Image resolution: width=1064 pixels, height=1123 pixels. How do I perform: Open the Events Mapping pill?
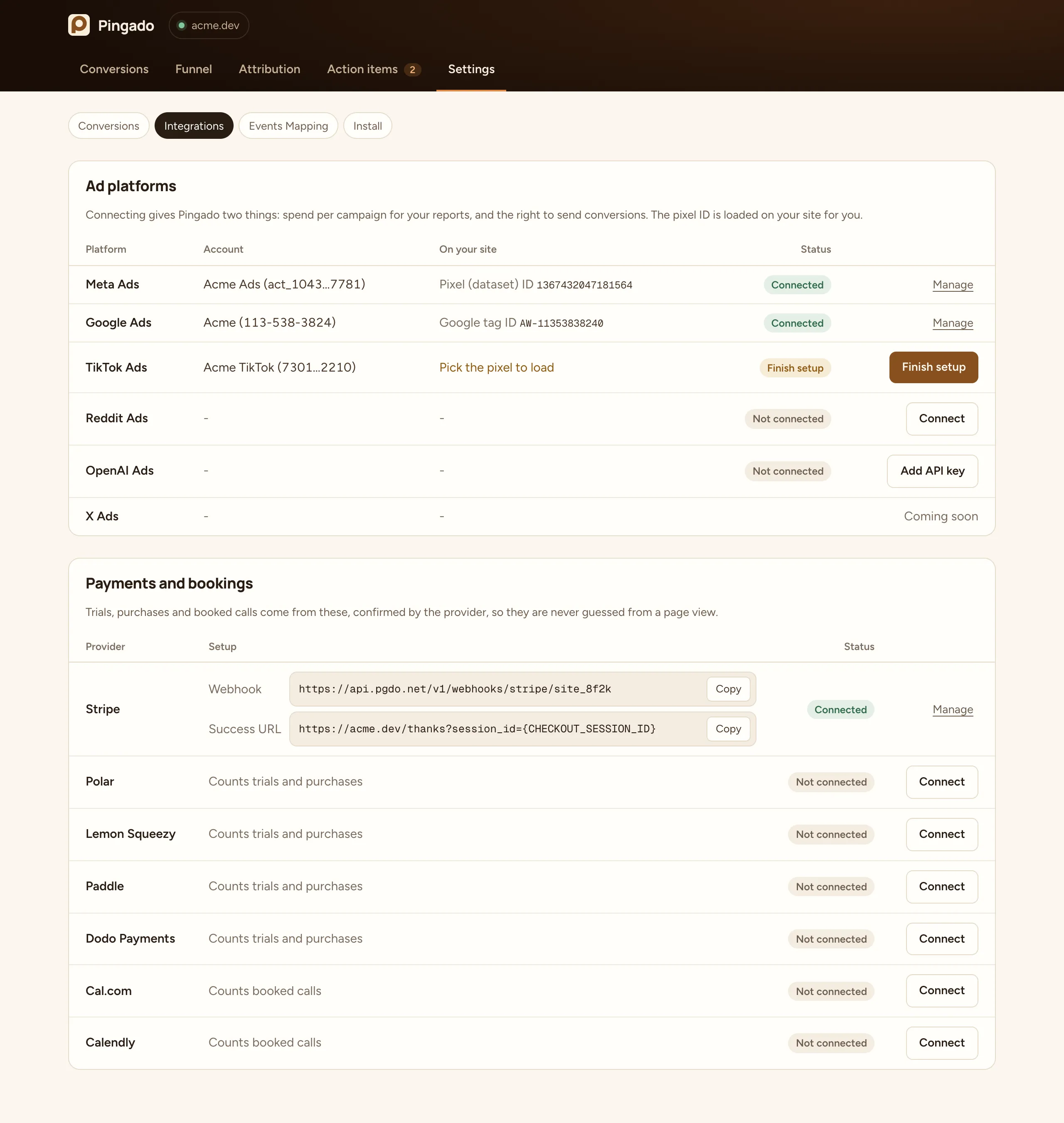click(x=288, y=126)
